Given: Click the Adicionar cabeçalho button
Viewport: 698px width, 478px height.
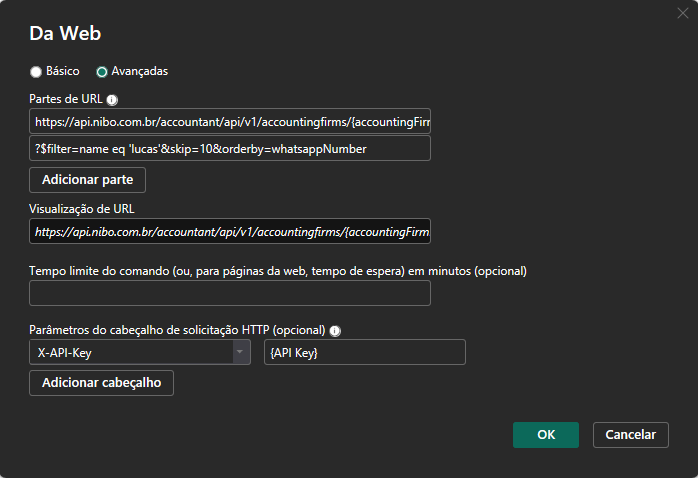Looking at the screenshot, I should [x=101, y=383].
